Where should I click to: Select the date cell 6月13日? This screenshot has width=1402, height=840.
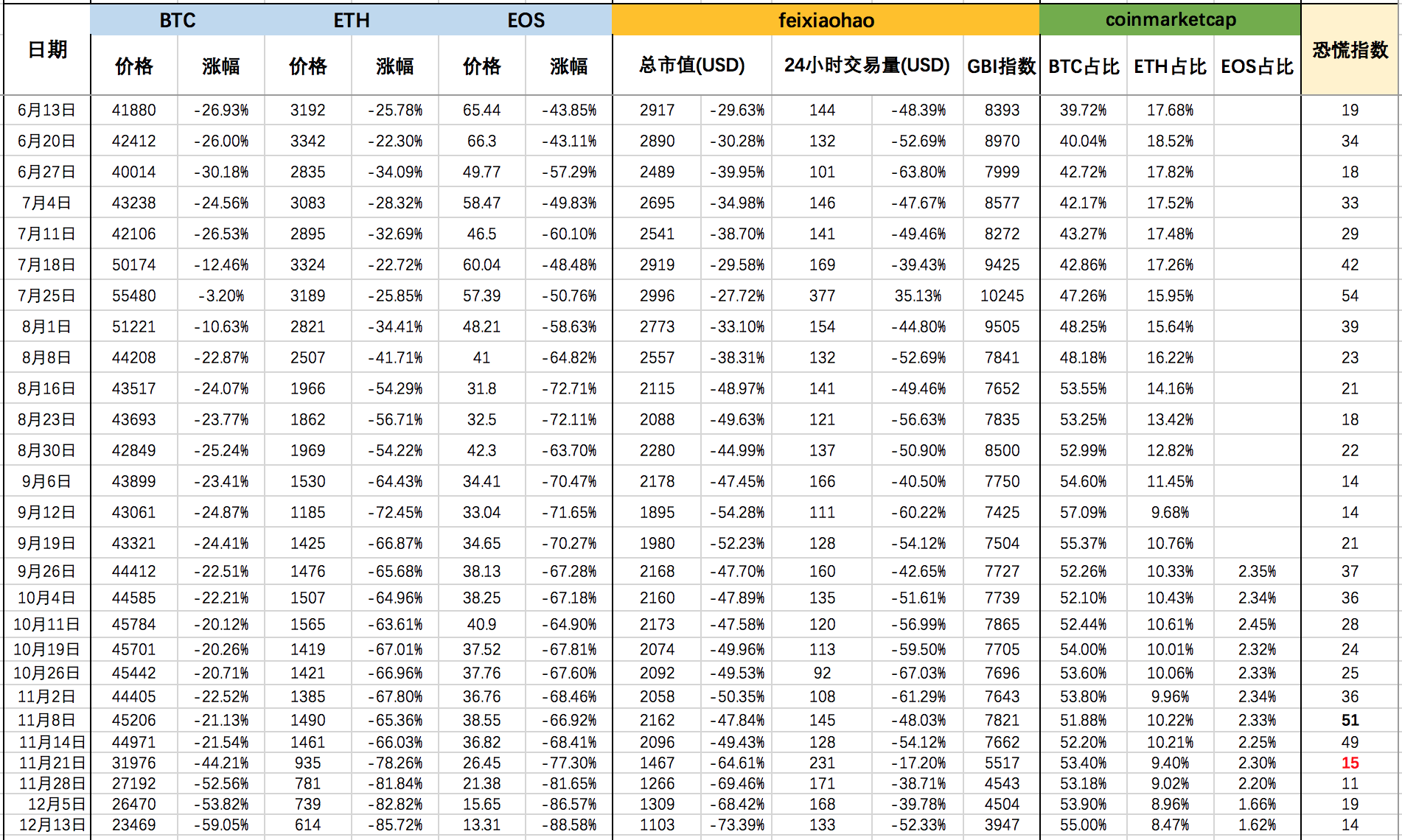pyautogui.click(x=47, y=110)
